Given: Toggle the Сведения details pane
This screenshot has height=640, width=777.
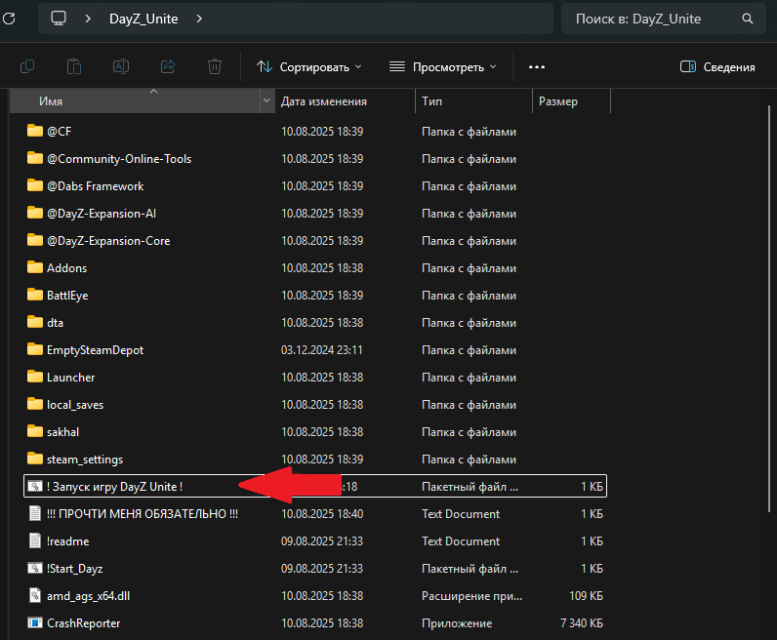Looking at the screenshot, I should [718, 67].
